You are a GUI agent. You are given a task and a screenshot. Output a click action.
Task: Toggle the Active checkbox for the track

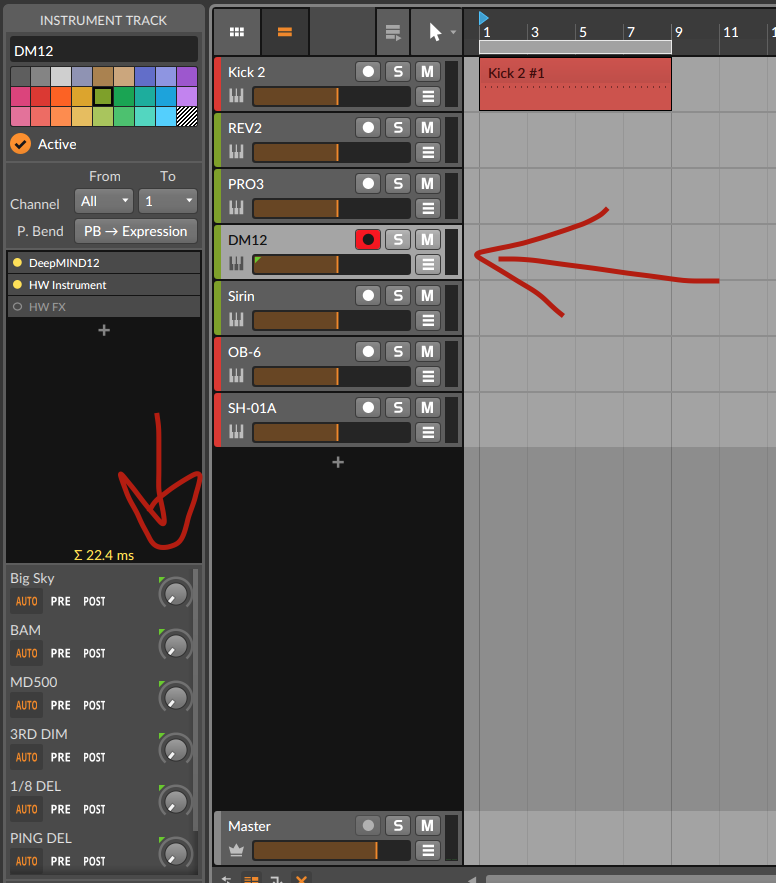click(20, 144)
